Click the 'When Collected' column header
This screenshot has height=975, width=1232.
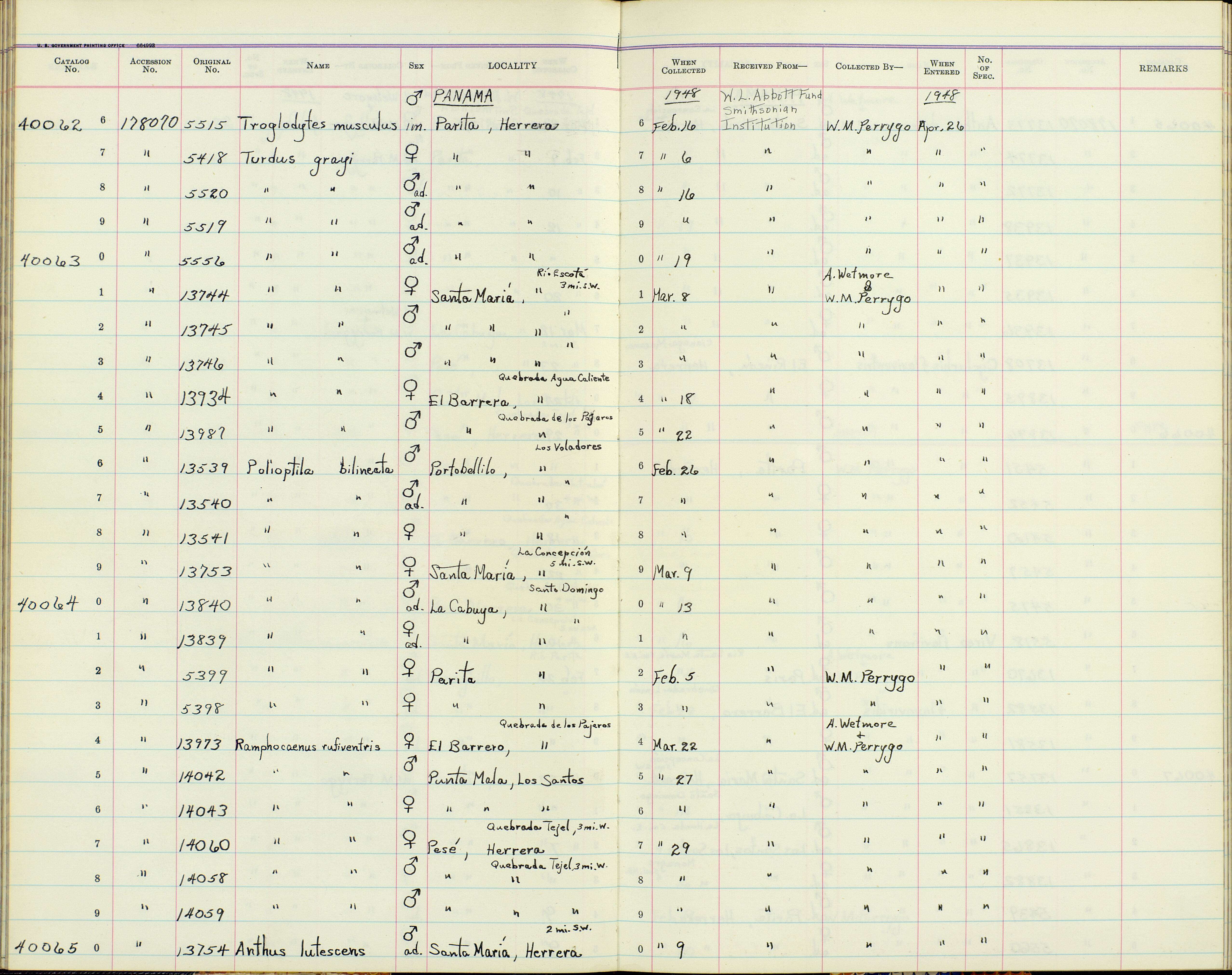tap(684, 66)
